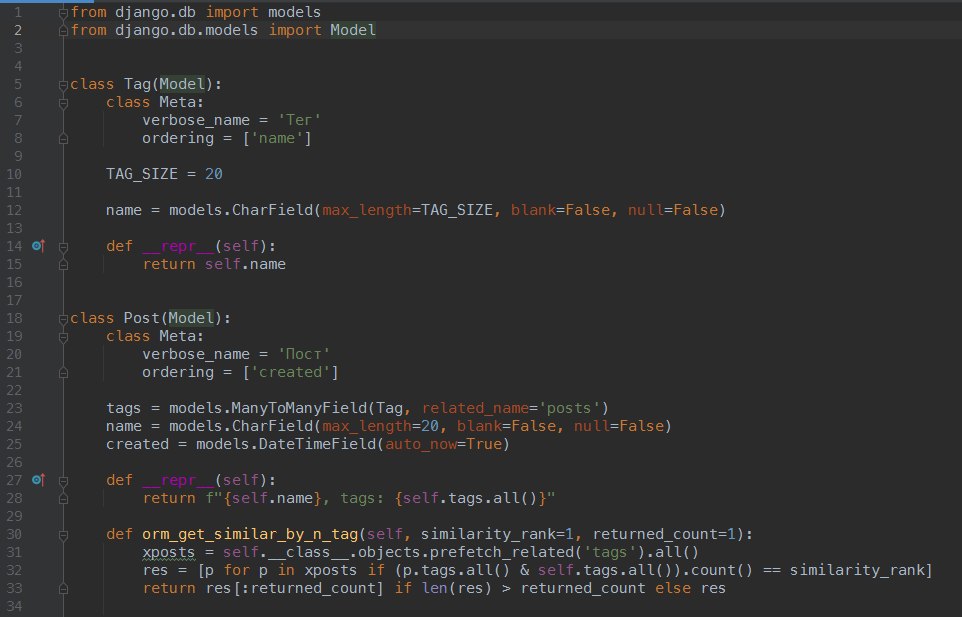962x617 pixels.
Task: Click the 'Пост' verbose_name string
Action: click(x=304, y=354)
